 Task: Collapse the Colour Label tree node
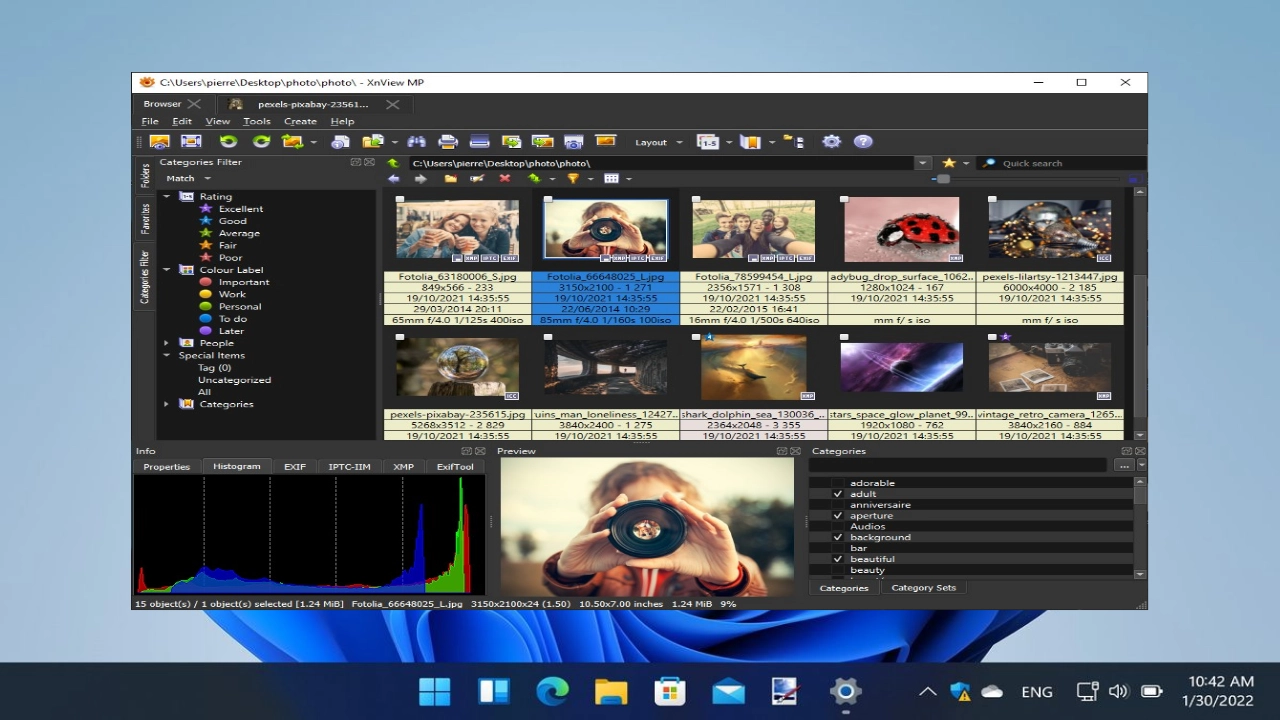coord(167,270)
